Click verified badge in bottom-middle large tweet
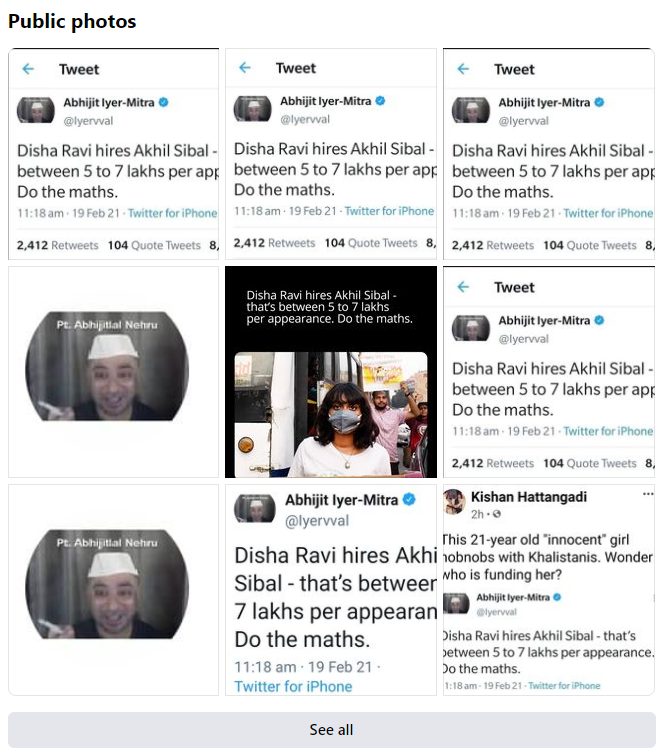This screenshot has width=663, height=756. point(409,500)
